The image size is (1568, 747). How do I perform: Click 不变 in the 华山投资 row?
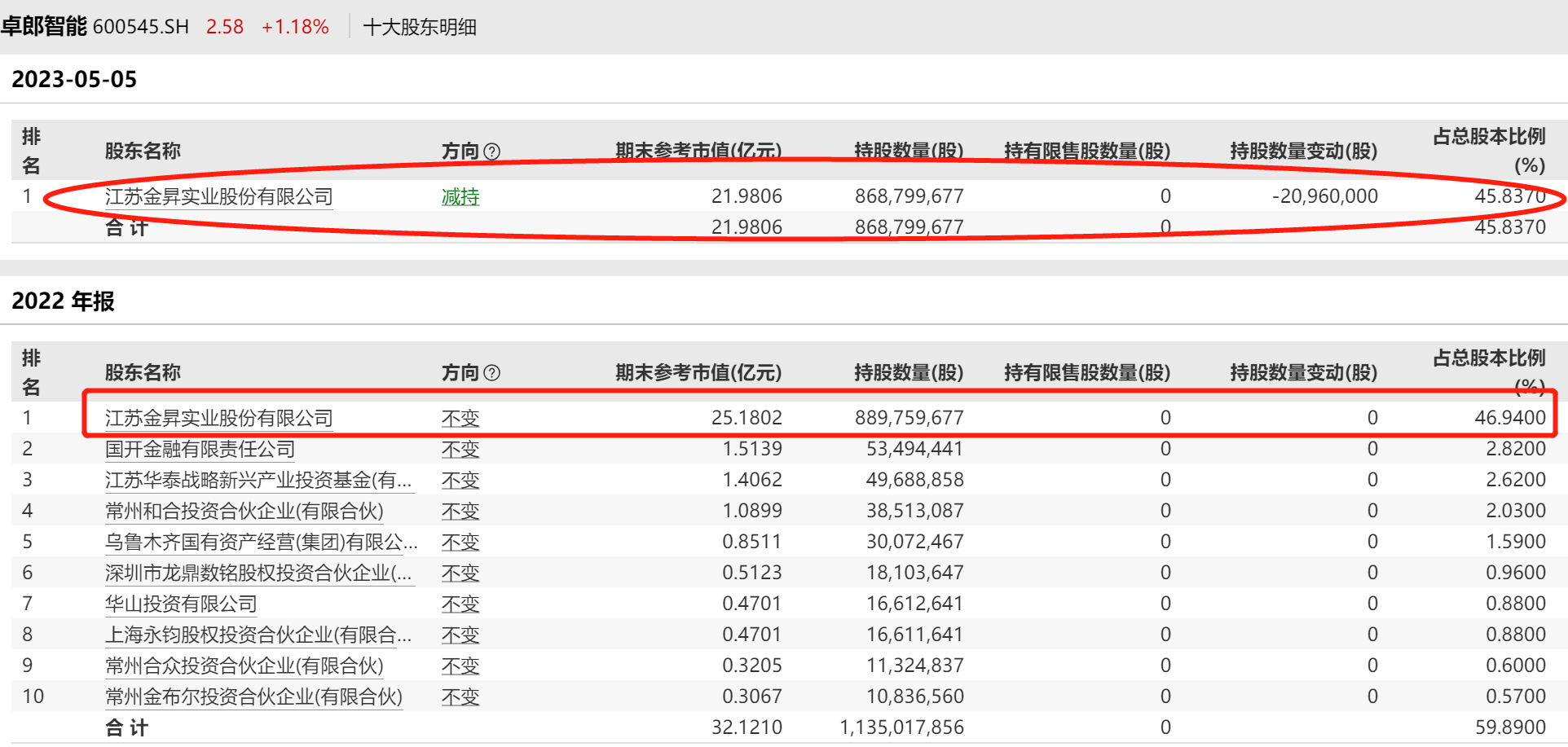coord(460,604)
